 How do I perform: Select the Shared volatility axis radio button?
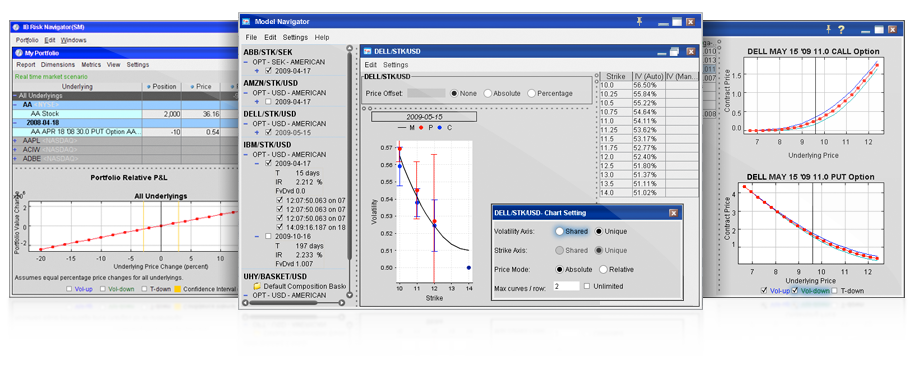coord(560,231)
